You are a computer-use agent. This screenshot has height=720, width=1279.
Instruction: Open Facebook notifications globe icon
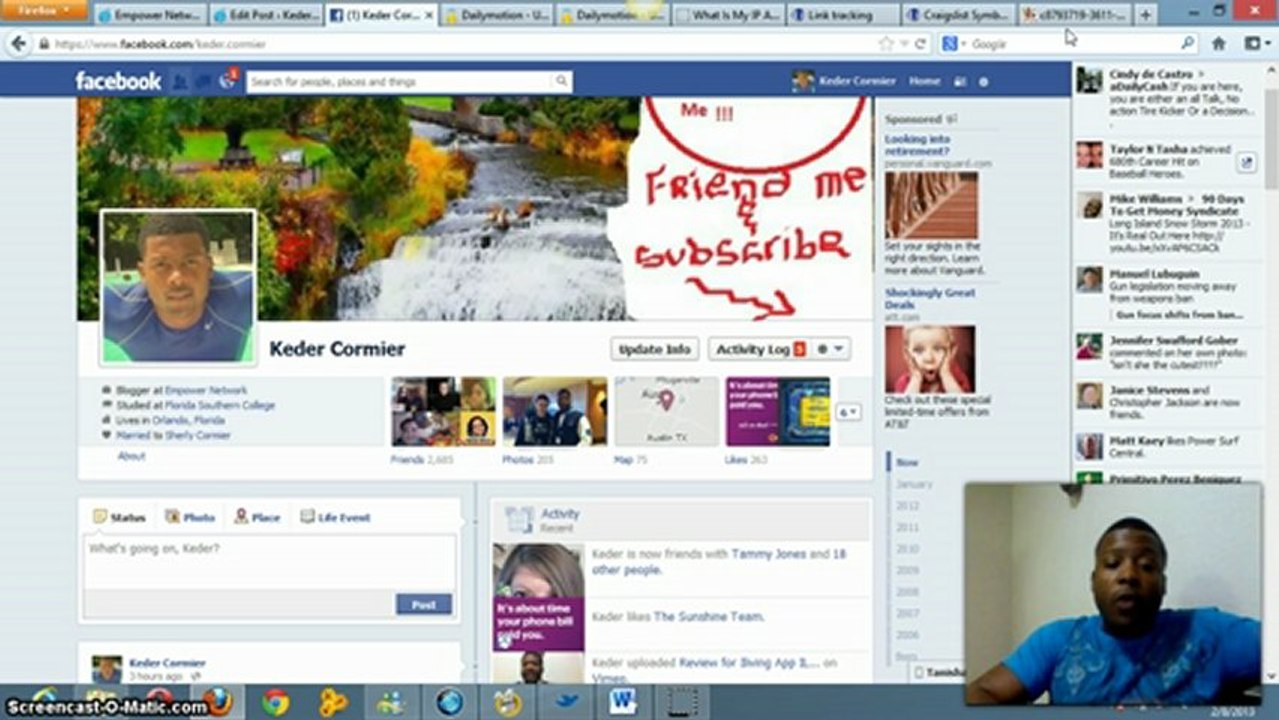tap(227, 81)
